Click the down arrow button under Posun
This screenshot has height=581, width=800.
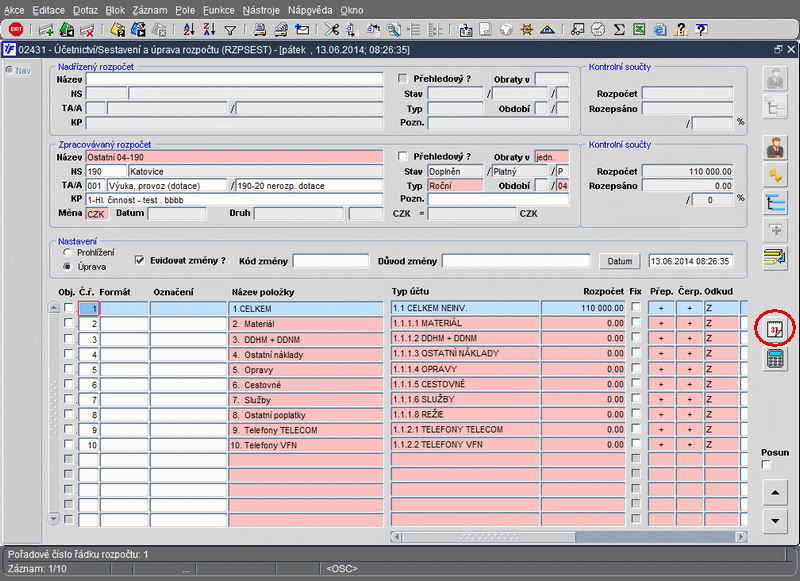[x=774, y=521]
